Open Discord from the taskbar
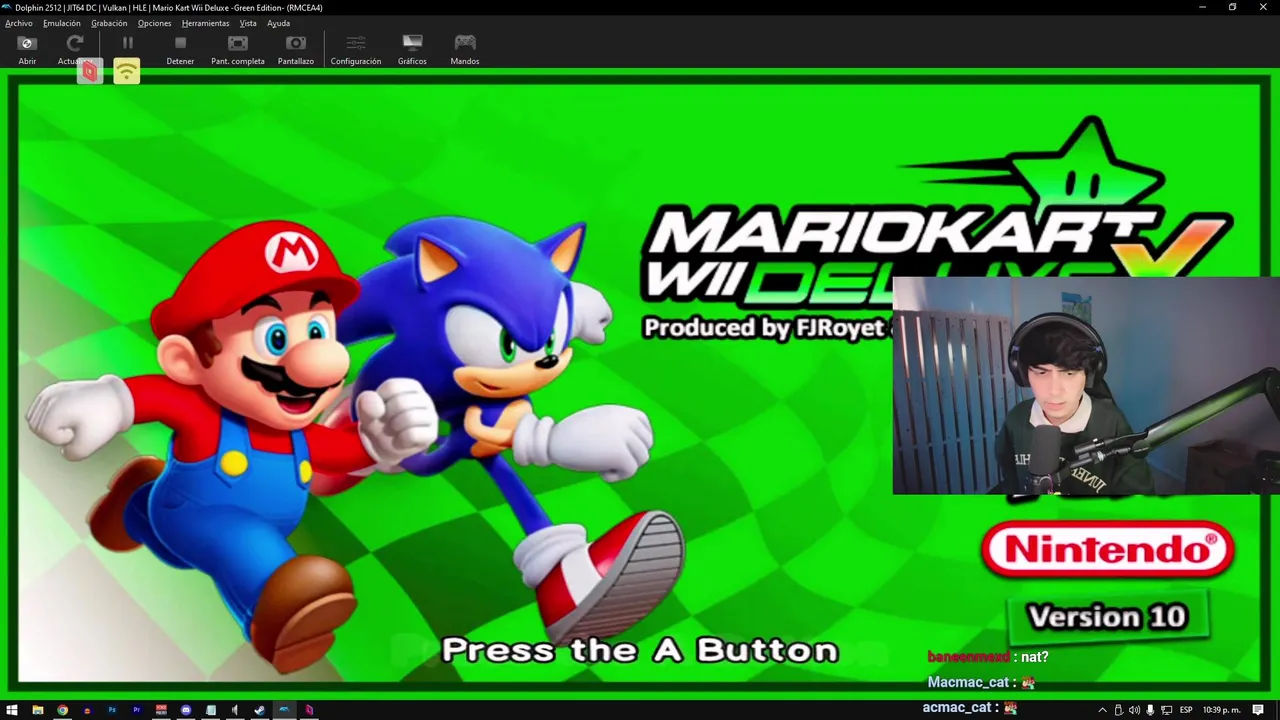 click(186, 710)
